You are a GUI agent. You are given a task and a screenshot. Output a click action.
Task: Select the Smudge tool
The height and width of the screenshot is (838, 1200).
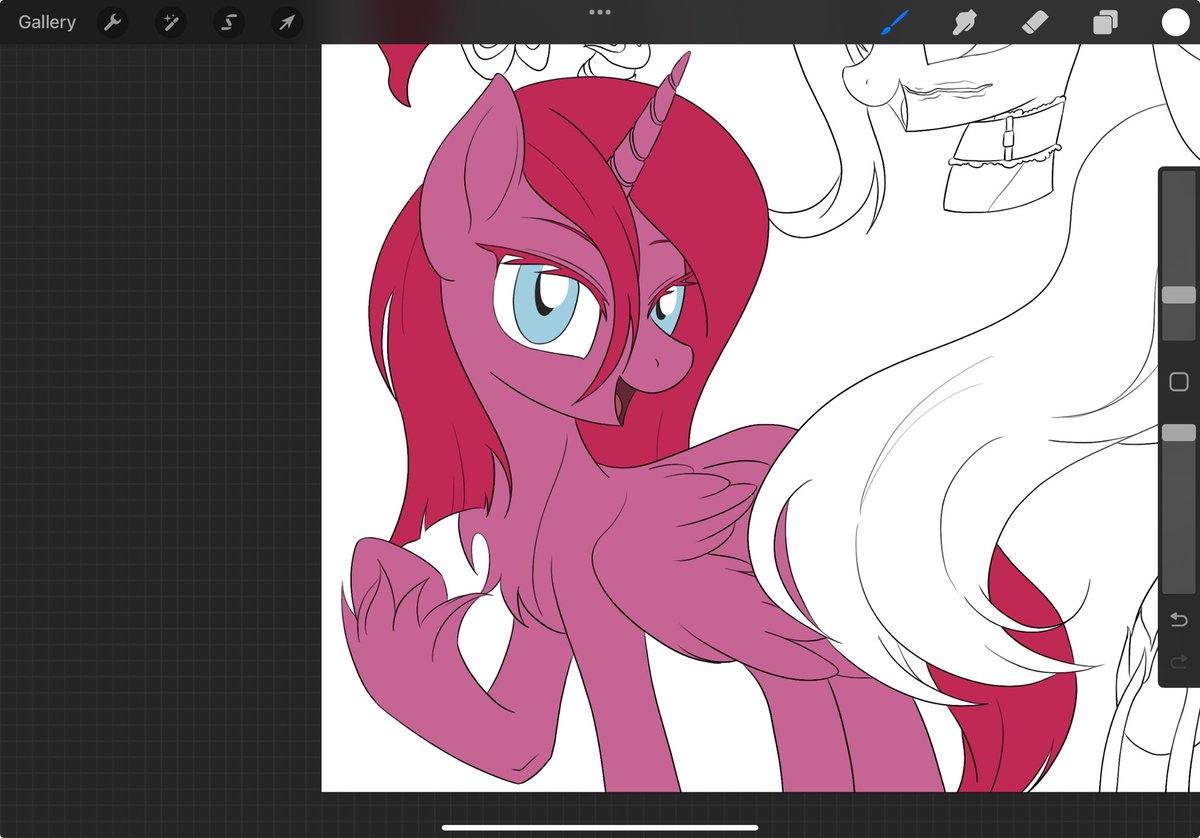click(x=965, y=22)
